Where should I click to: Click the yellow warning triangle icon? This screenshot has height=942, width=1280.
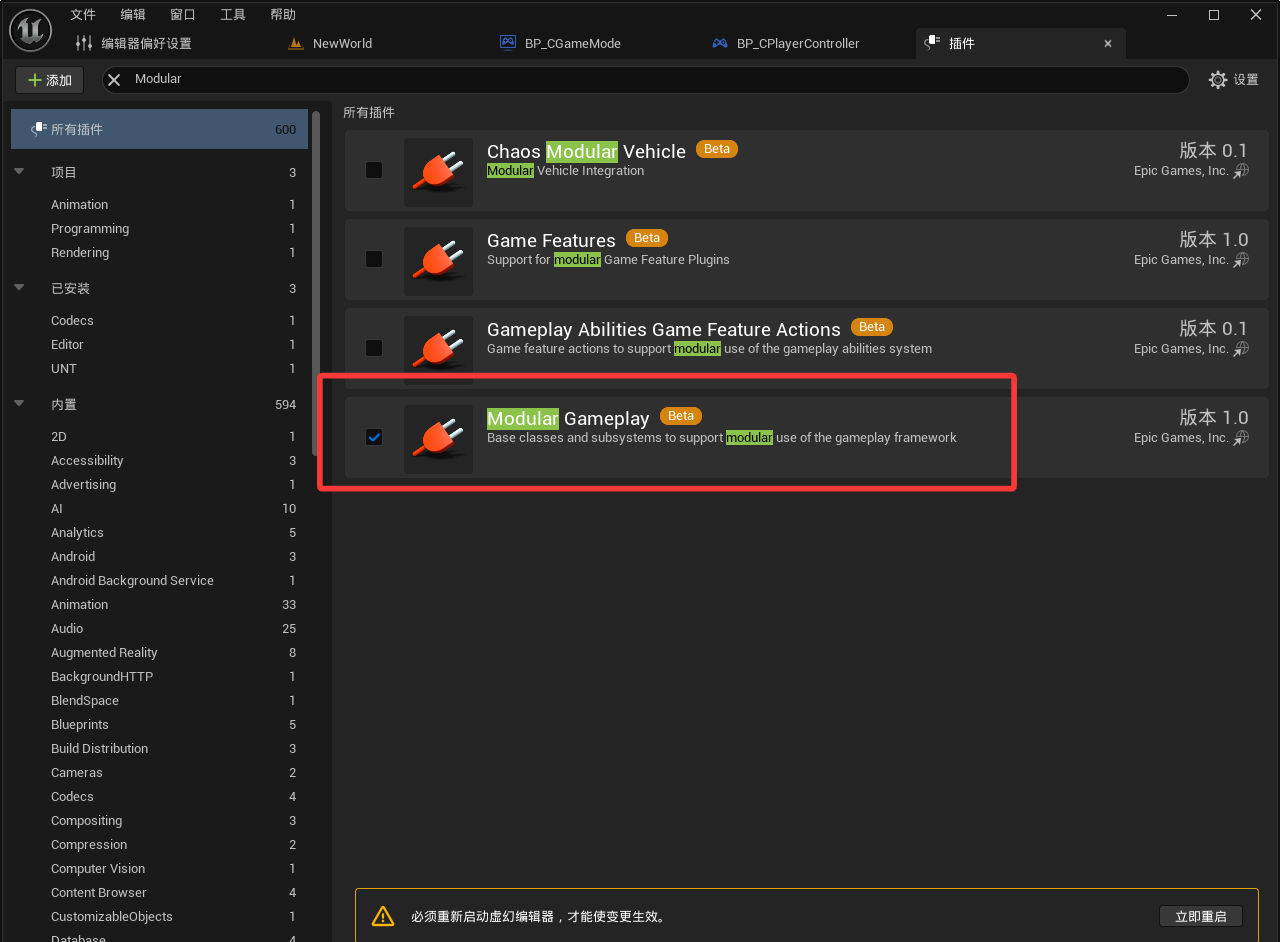pos(383,916)
